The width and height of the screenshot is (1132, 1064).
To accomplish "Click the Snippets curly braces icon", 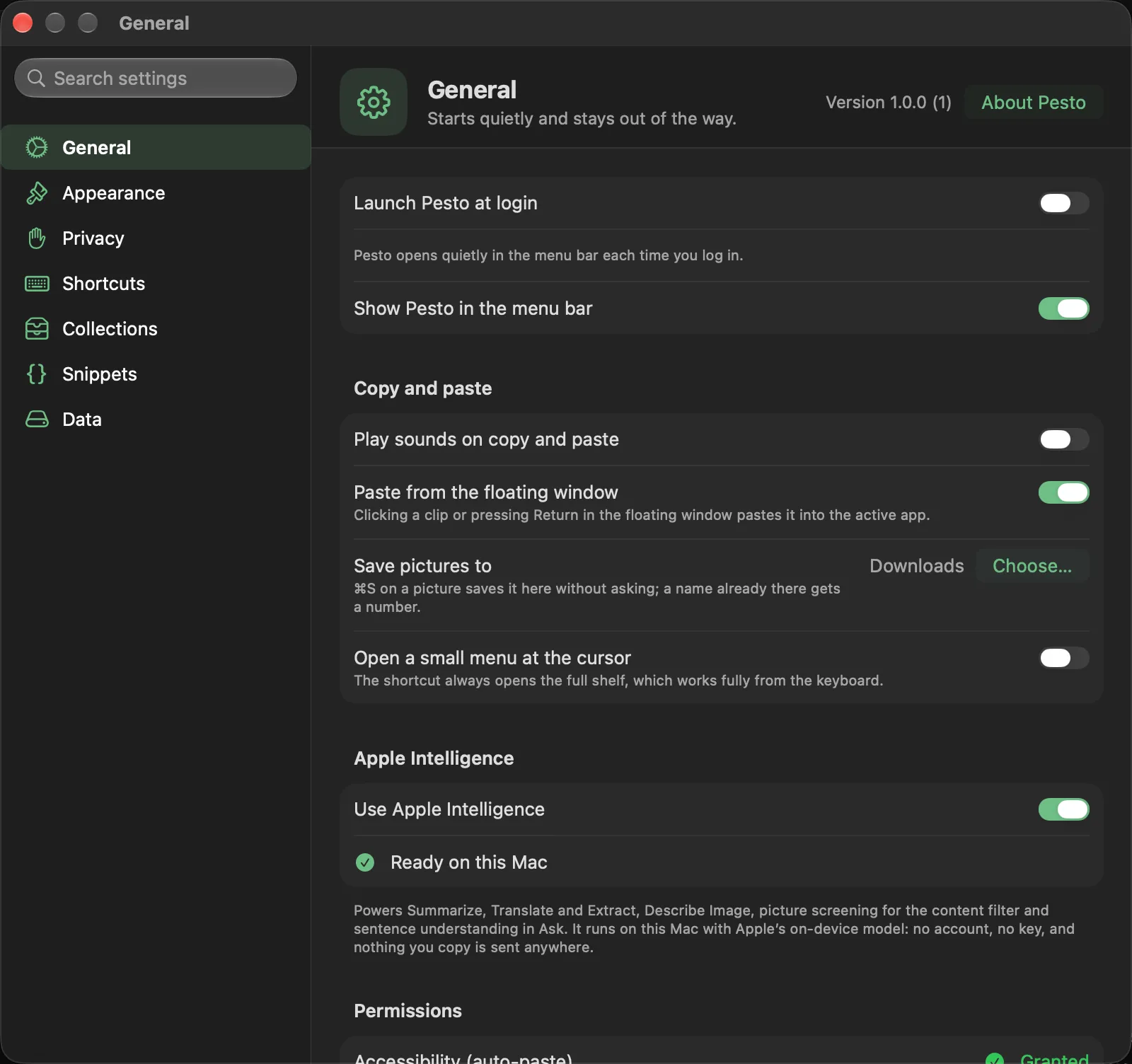I will (x=37, y=374).
